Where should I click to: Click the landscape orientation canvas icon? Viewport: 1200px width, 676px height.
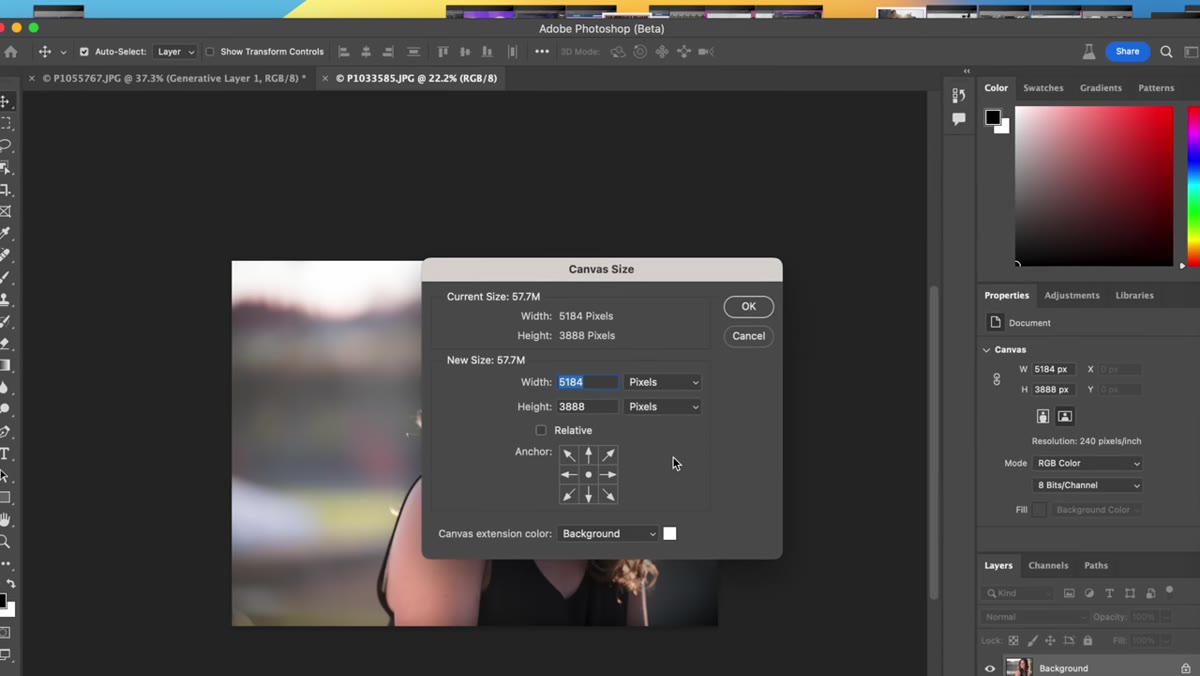tap(1065, 416)
